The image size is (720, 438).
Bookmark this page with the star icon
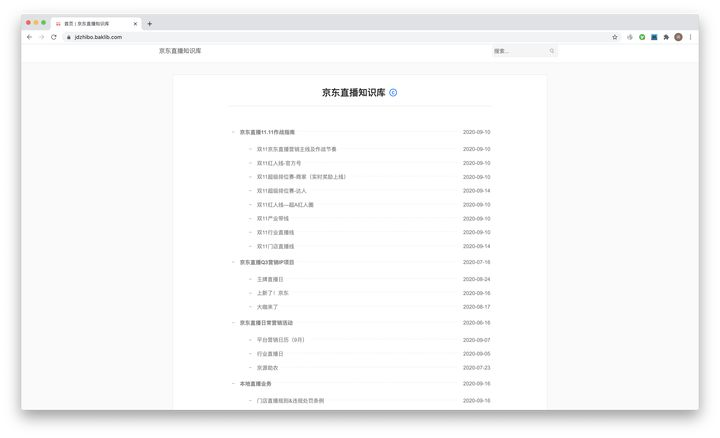[615, 37]
